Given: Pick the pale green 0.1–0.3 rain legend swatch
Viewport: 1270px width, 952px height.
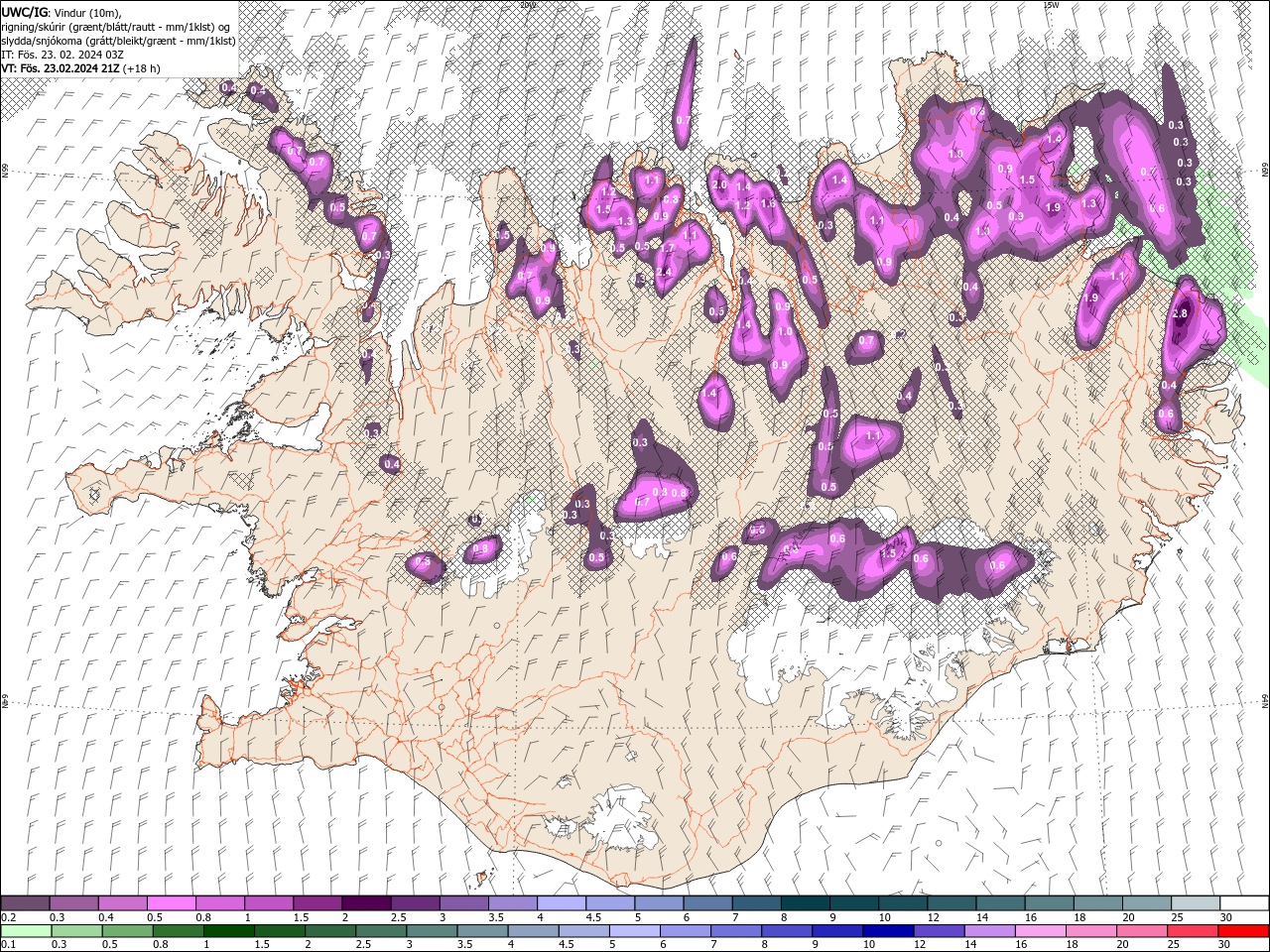Looking at the screenshot, I should 27,931.
